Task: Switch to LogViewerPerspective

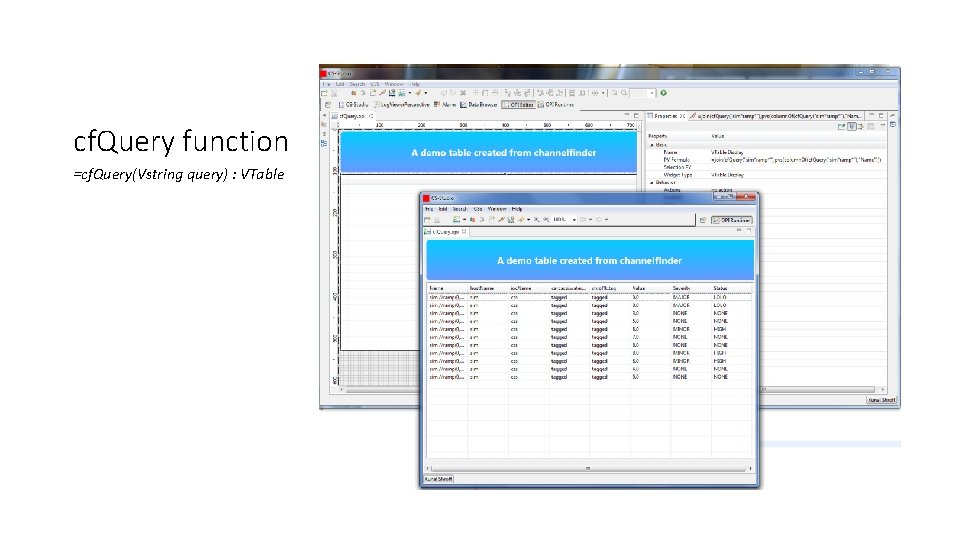Action: 402,105
